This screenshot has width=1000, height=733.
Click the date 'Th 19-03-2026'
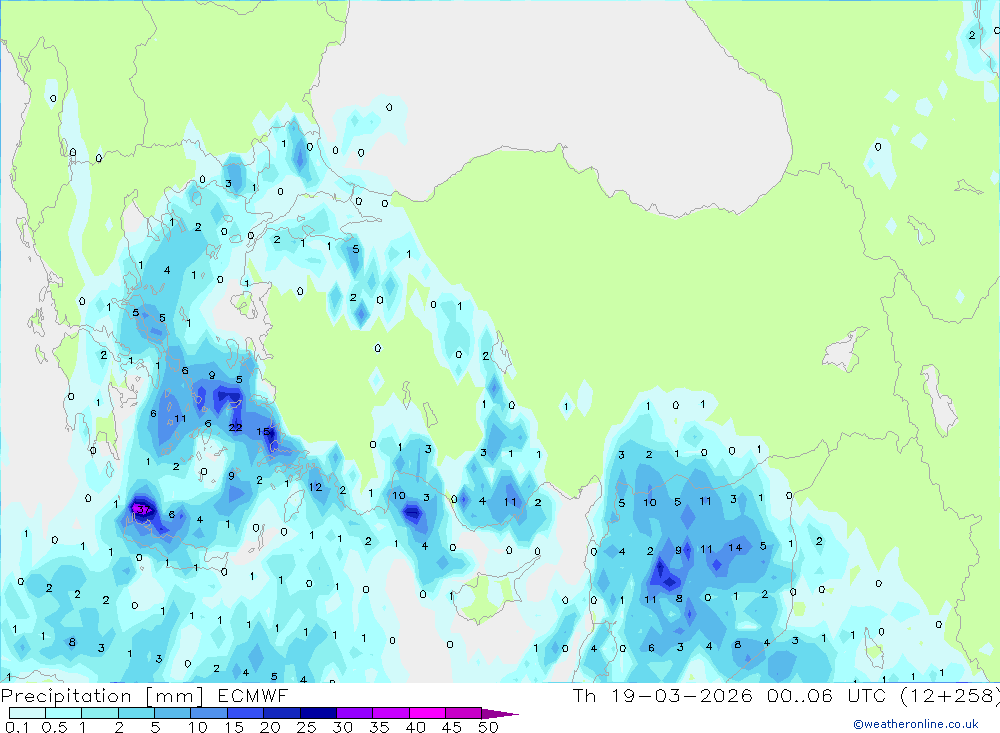pyautogui.click(x=663, y=695)
